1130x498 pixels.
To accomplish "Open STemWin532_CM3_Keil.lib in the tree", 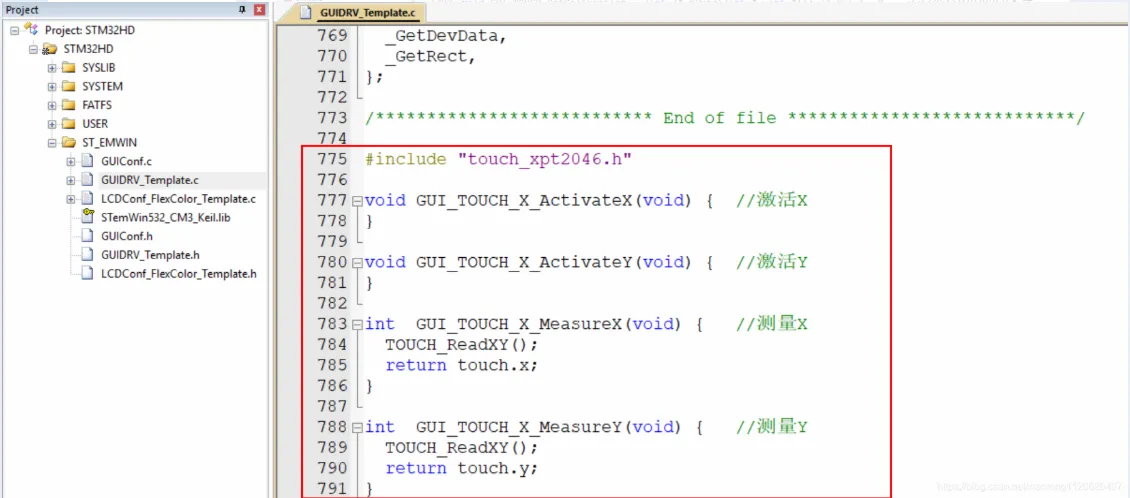I will click(165, 218).
